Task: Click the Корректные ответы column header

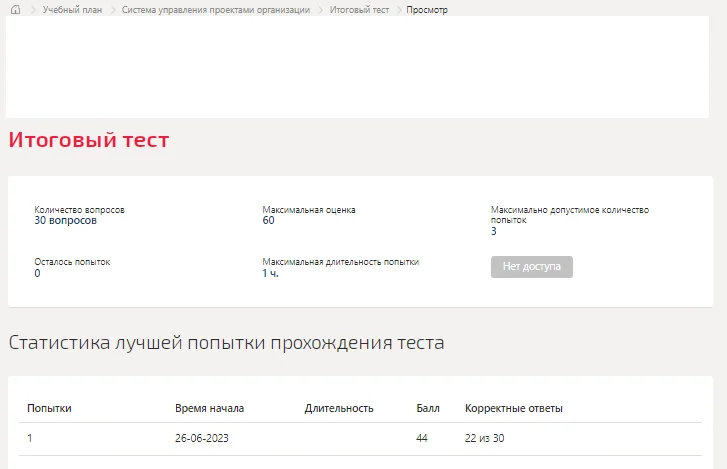Action: [x=514, y=408]
